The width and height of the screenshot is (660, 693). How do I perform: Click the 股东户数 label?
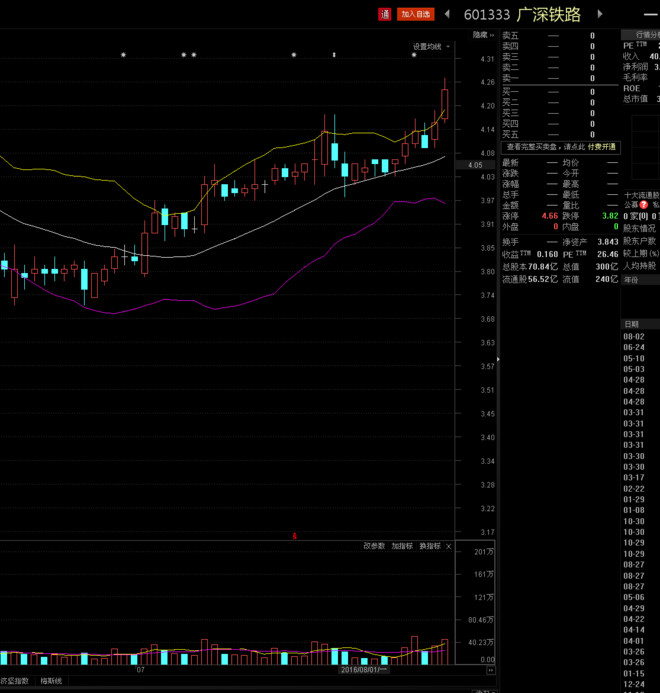click(x=640, y=241)
